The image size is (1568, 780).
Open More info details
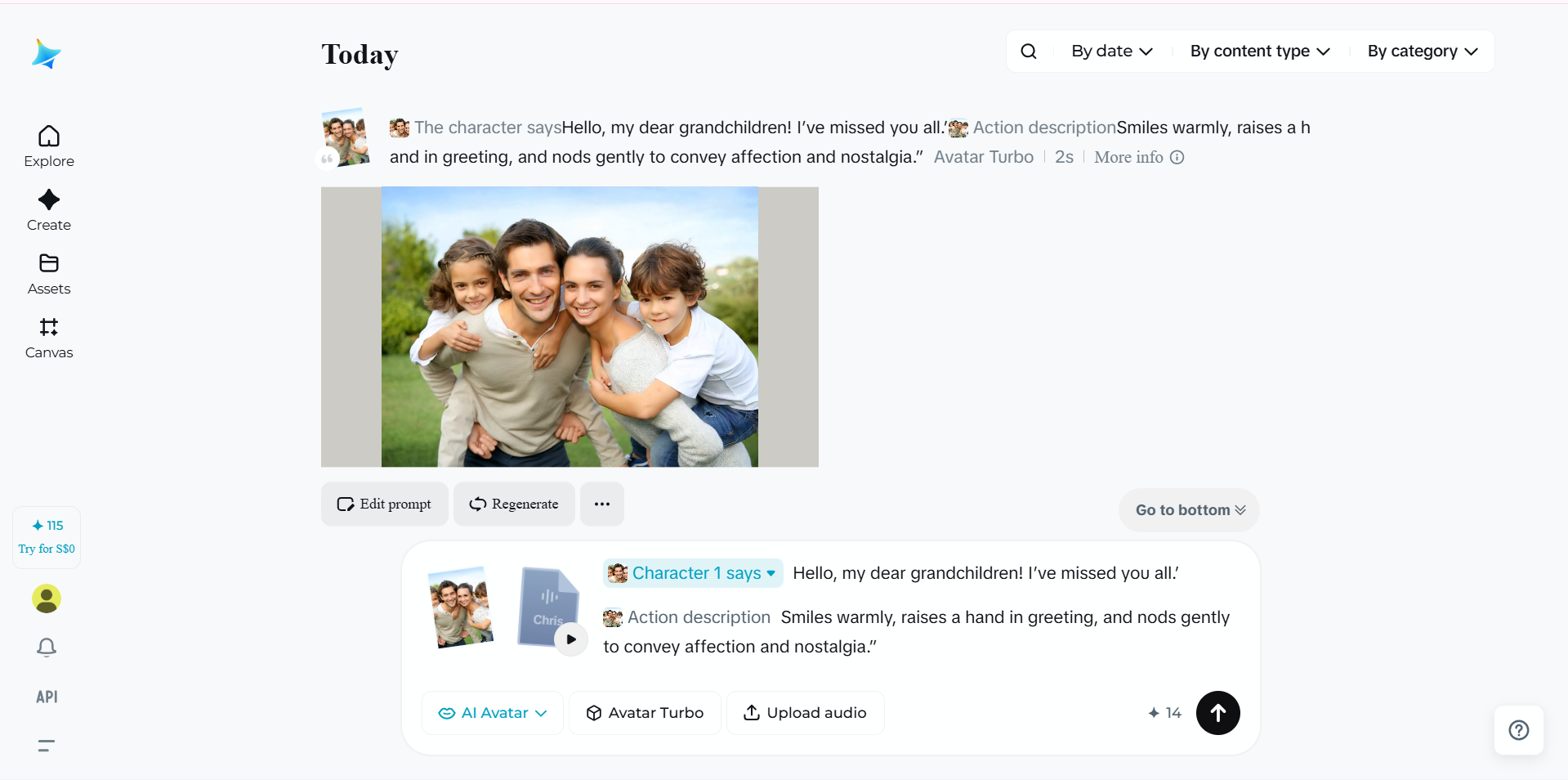[x=1139, y=157]
